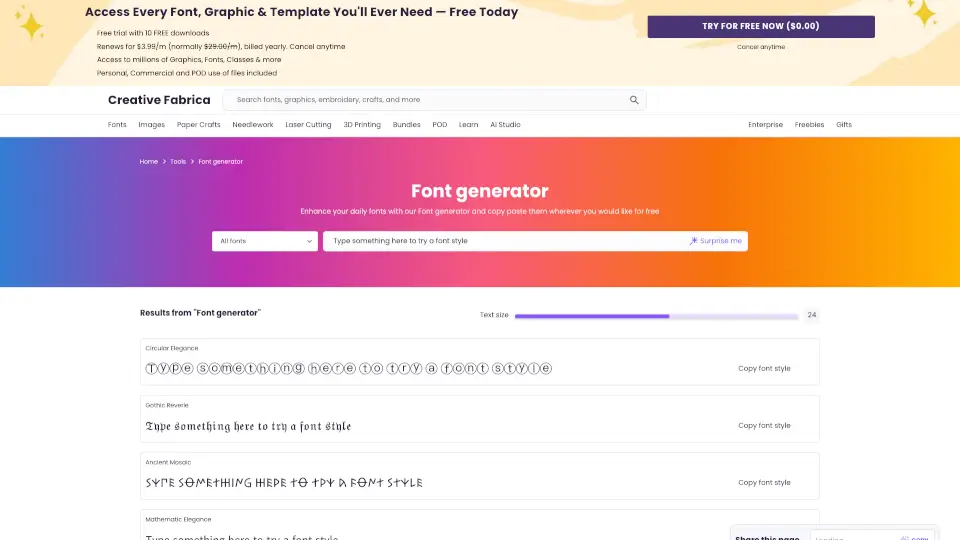Click Home breadcrumb link

(x=149, y=162)
